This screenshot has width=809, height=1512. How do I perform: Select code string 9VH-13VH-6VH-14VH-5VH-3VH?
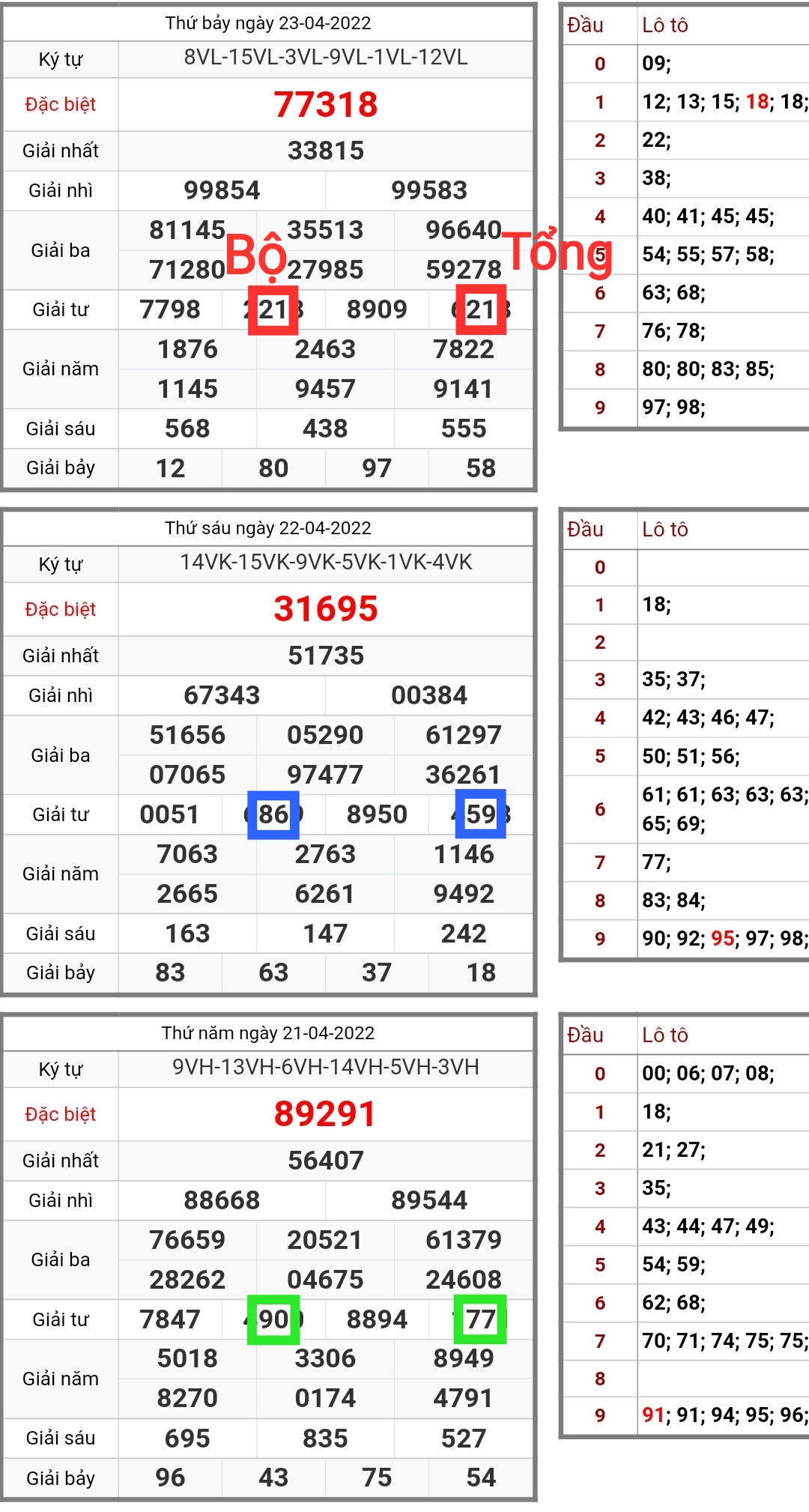(x=326, y=1067)
